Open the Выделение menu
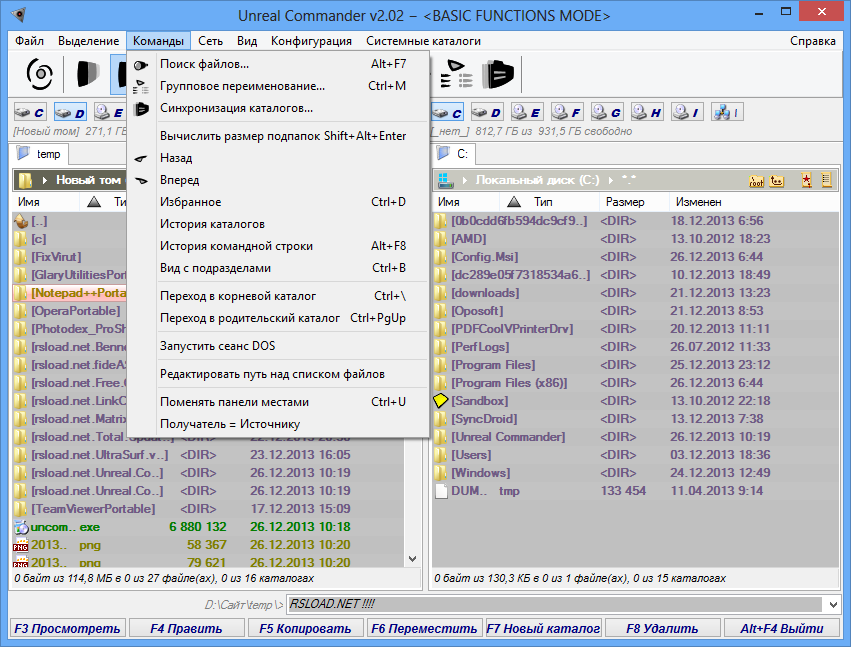Viewport: 851px width, 647px height. 88,41
